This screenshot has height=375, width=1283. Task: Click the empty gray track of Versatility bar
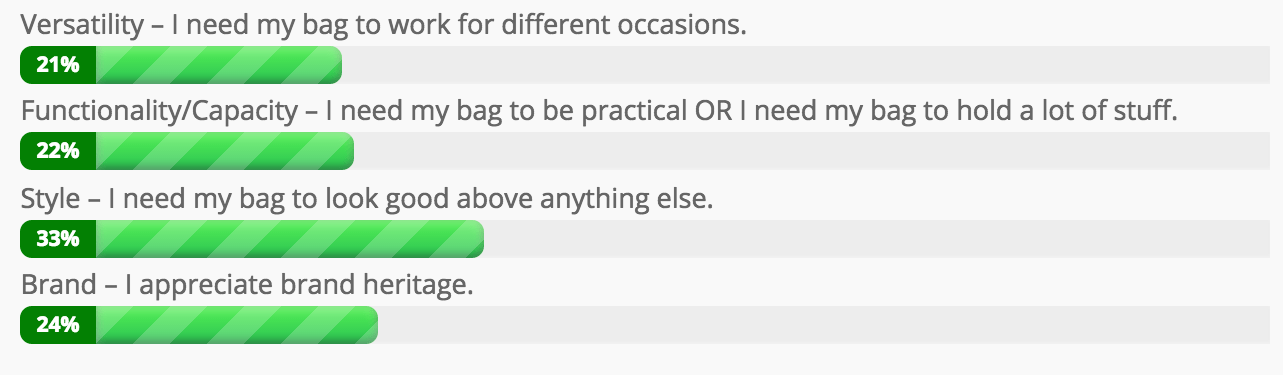click(x=806, y=65)
